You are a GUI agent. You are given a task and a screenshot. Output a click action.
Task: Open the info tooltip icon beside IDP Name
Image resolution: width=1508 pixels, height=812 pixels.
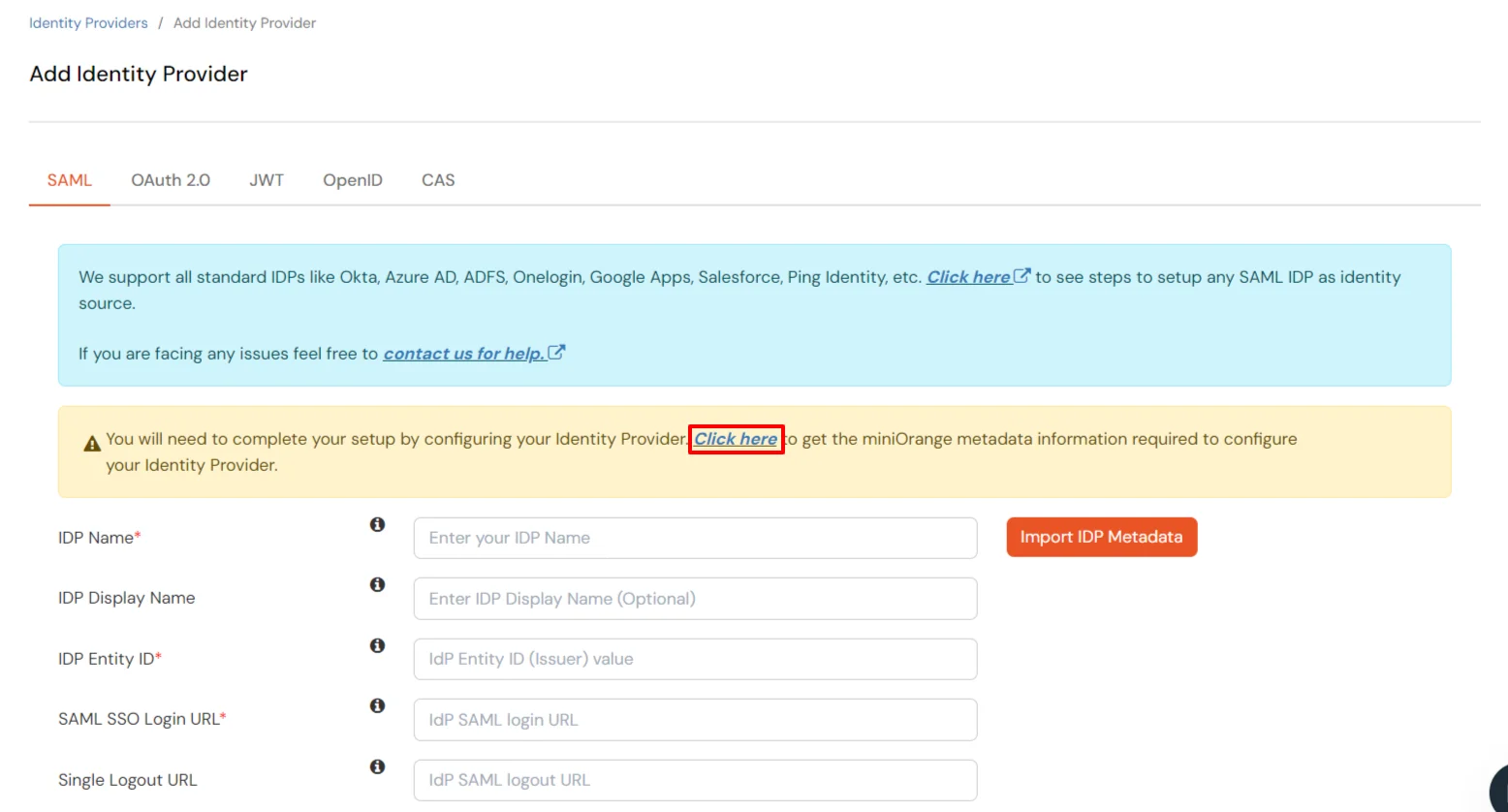(377, 524)
